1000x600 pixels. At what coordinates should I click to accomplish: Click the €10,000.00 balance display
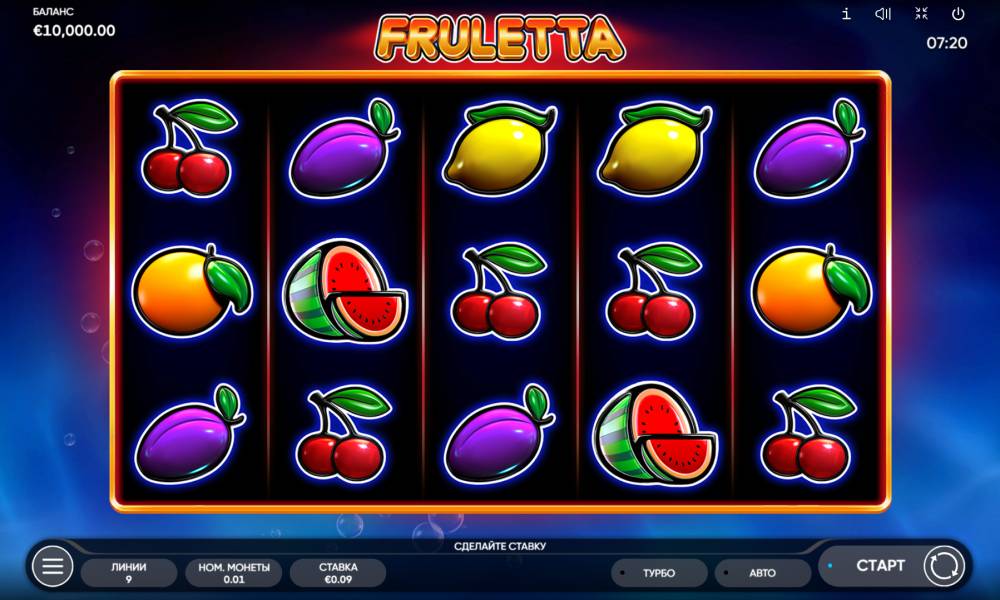74,31
